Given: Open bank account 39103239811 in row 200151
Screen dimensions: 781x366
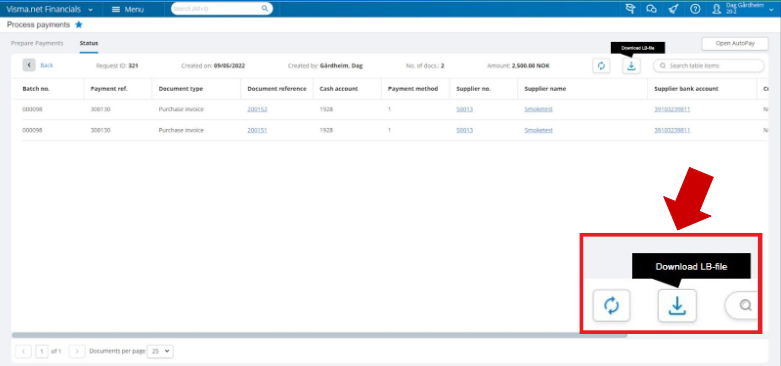Looking at the screenshot, I should tap(672, 130).
